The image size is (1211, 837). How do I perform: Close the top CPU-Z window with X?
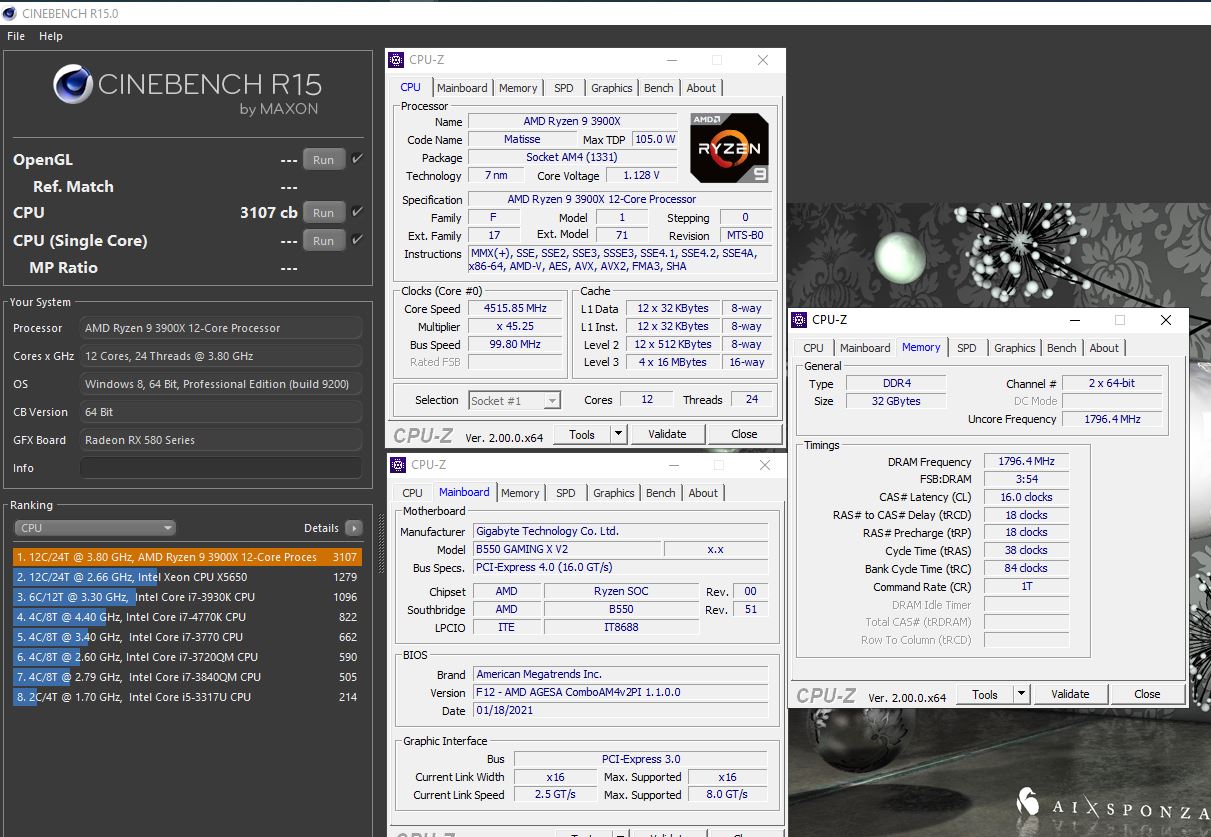click(763, 60)
